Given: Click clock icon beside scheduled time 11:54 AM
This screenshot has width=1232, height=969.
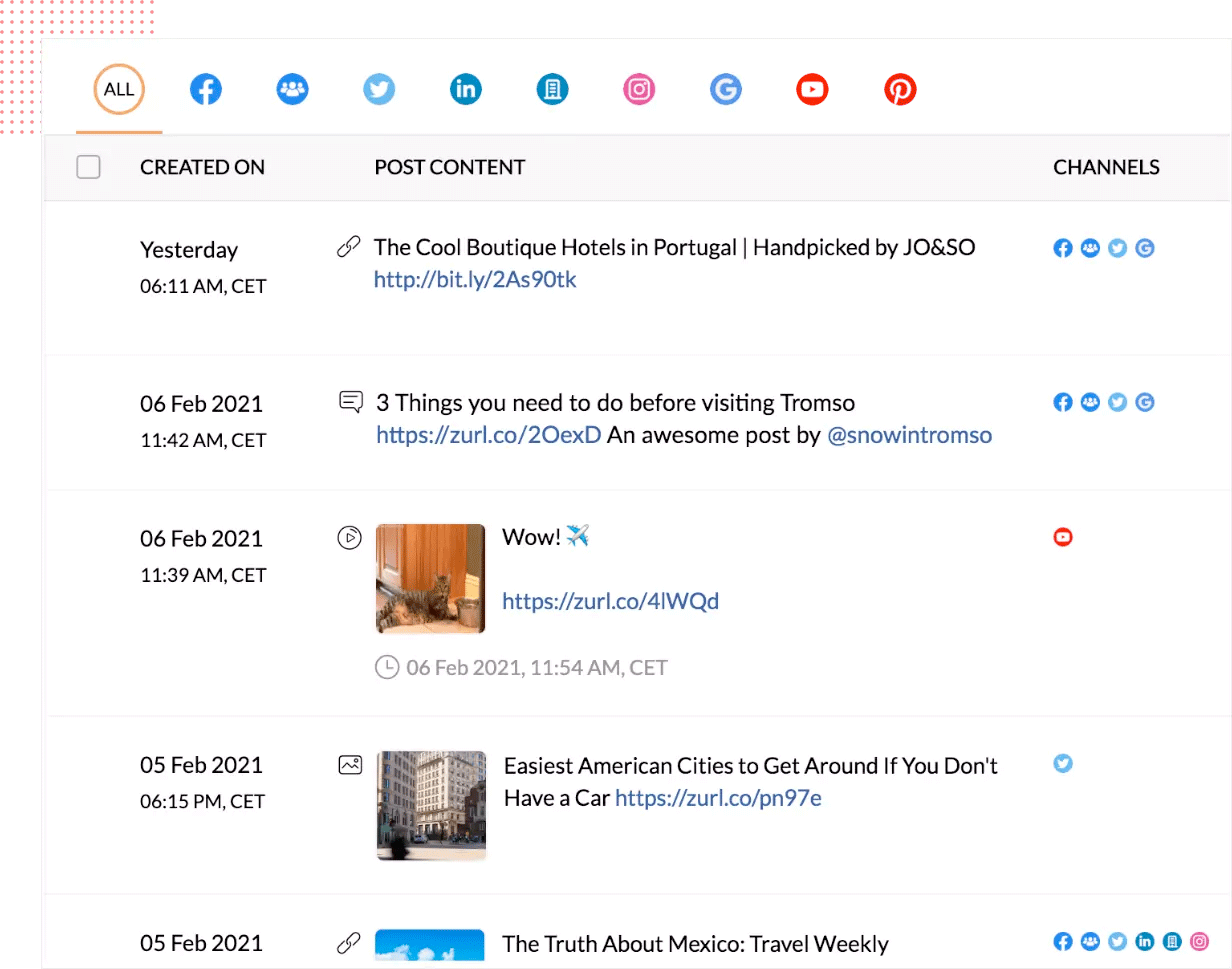Looking at the screenshot, I should (386, 667).
